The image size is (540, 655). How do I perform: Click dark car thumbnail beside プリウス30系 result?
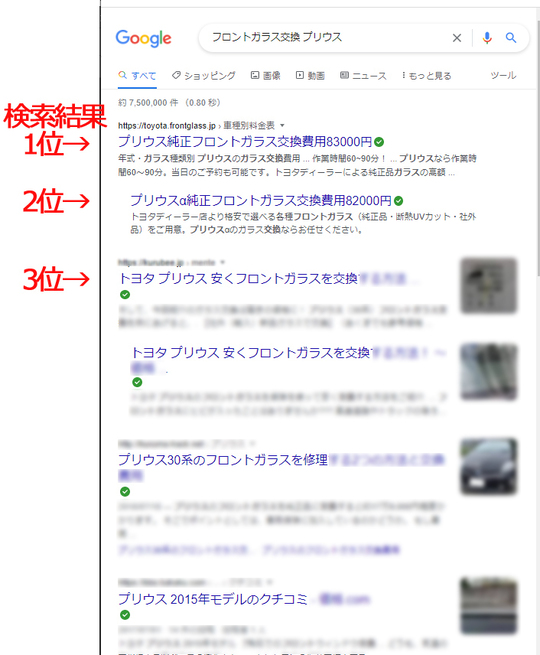click(x=489, y=466)
